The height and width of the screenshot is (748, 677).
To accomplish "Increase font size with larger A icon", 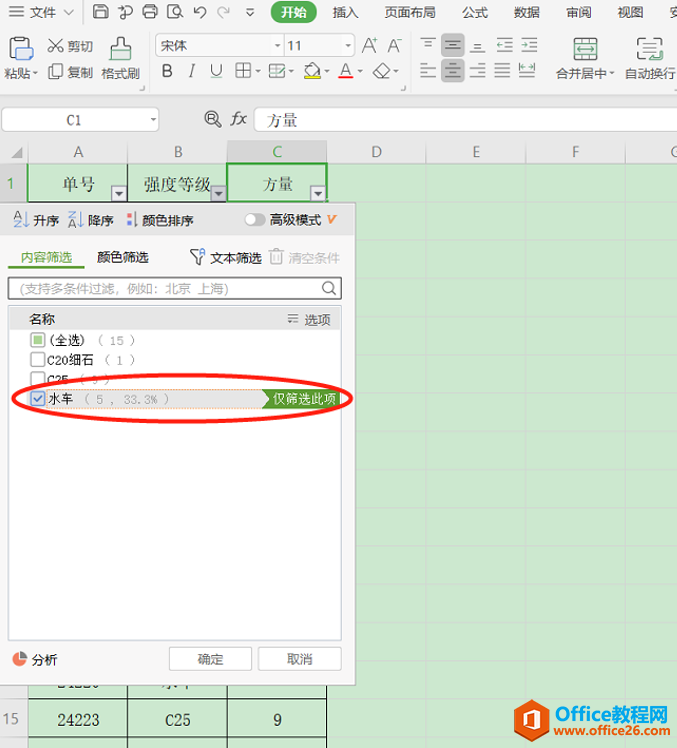I will point(369,46).
